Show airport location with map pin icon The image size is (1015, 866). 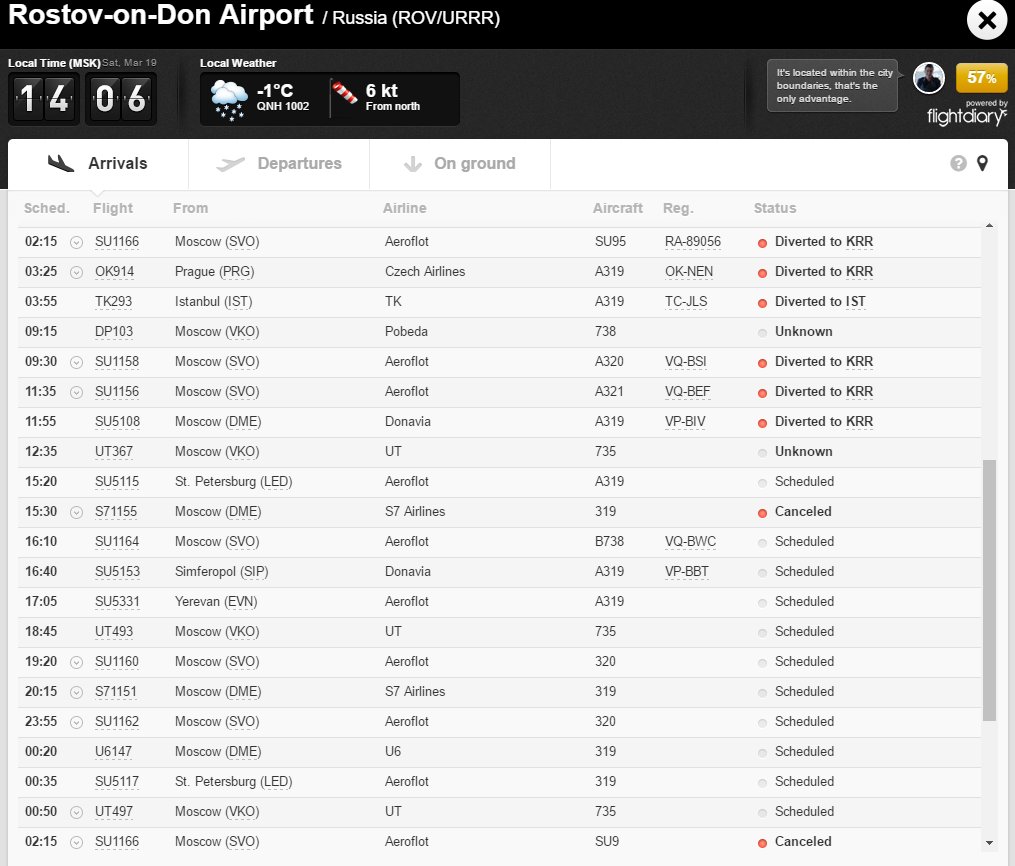pyautogui.click(x=982, y=163)
